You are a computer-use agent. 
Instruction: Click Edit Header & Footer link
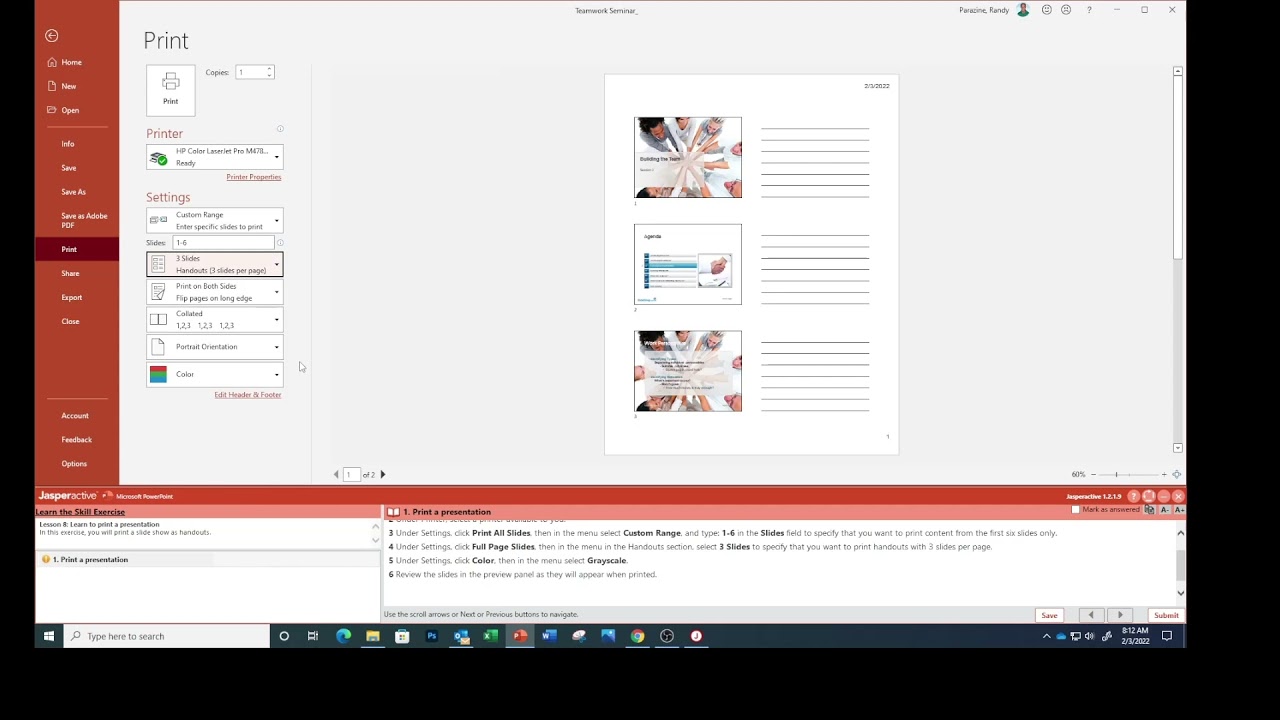[248, 395]
